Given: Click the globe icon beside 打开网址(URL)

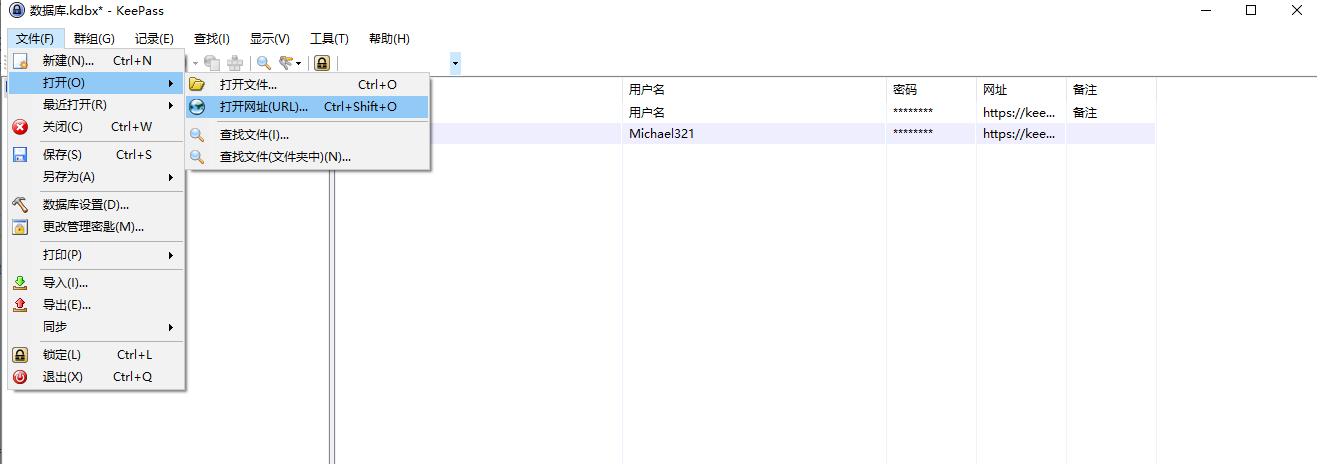Looking at the screenshot, I should click(x=197, y=107).
